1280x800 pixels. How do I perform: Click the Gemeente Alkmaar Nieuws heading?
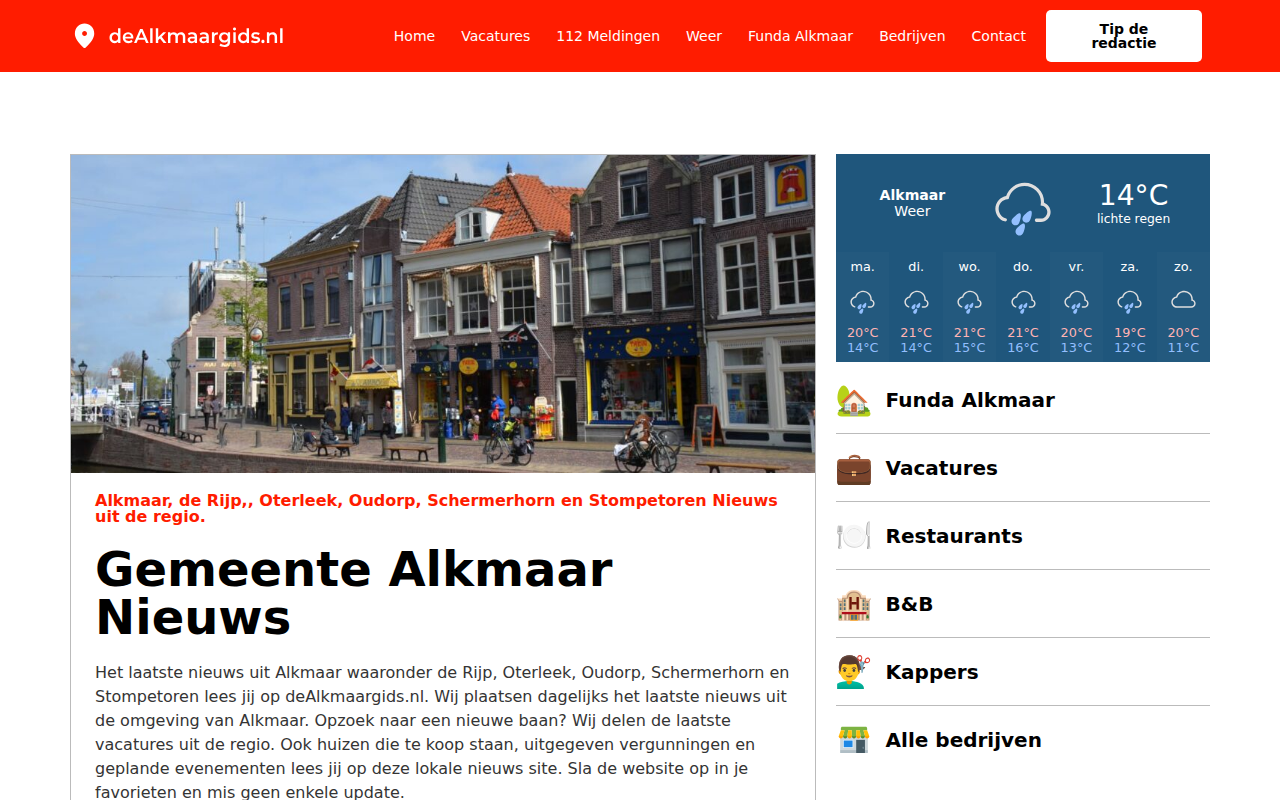354,593
